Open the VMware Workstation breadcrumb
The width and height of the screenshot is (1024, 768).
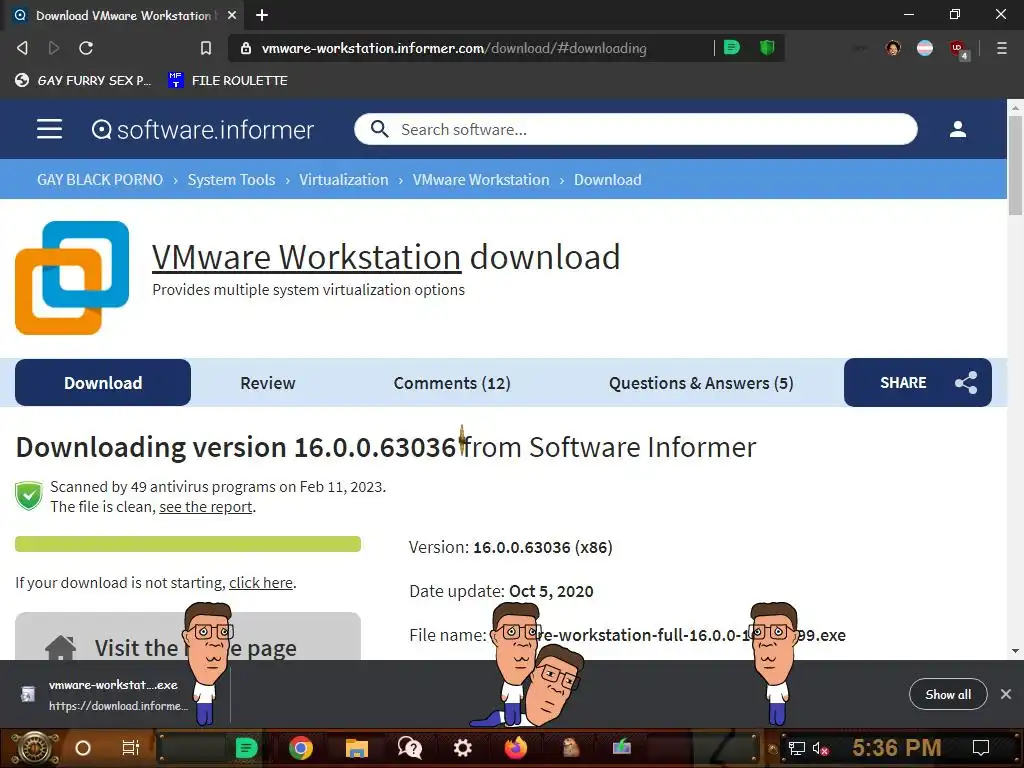click(481, 180)
